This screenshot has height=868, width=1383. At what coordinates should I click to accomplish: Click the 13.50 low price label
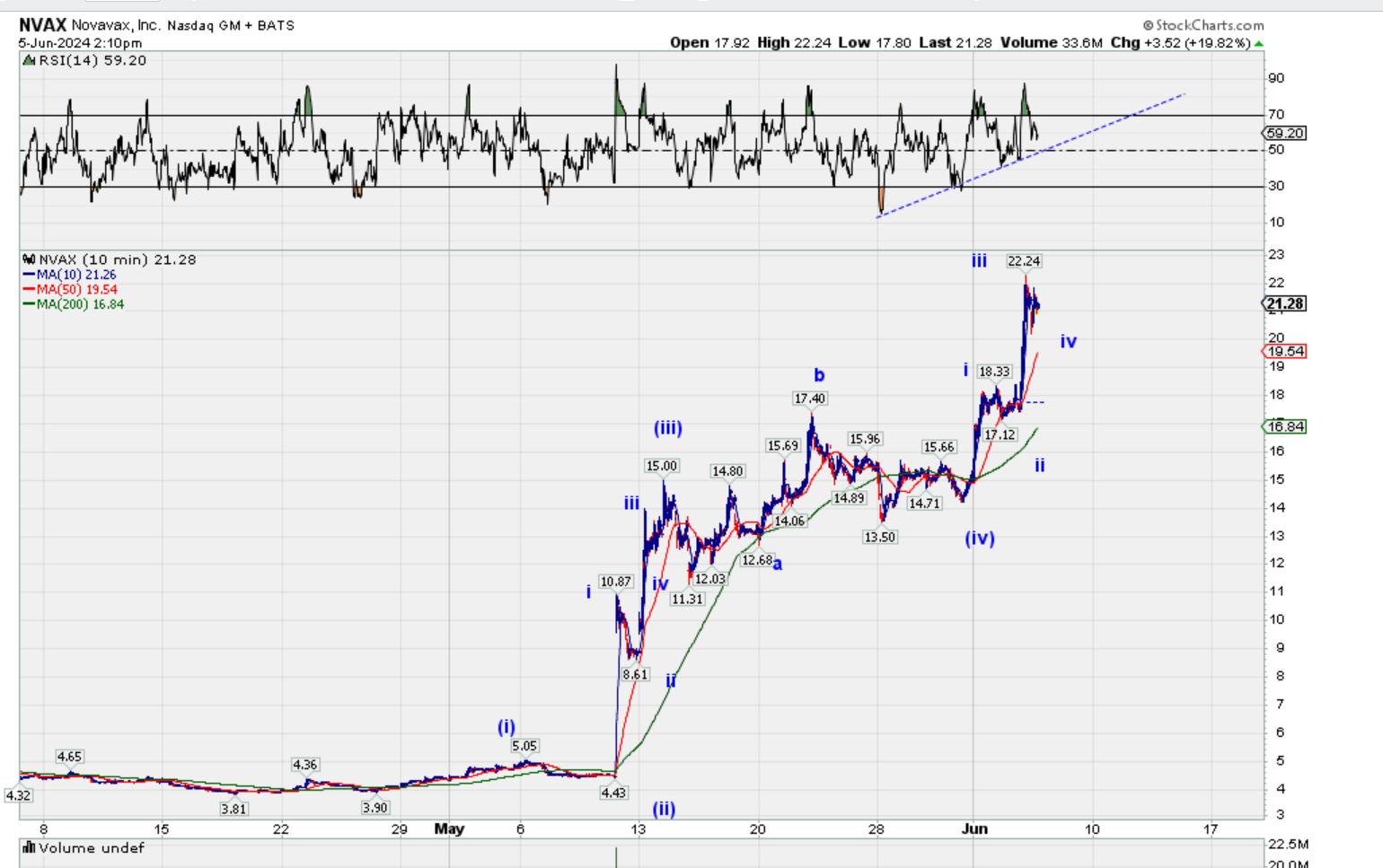(x=880, y=537)
